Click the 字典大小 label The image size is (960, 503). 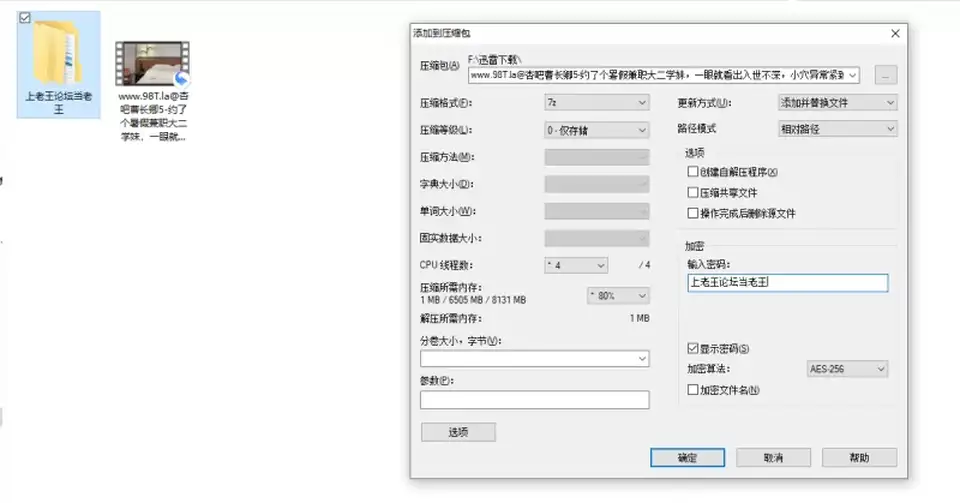tap(447, 184)
